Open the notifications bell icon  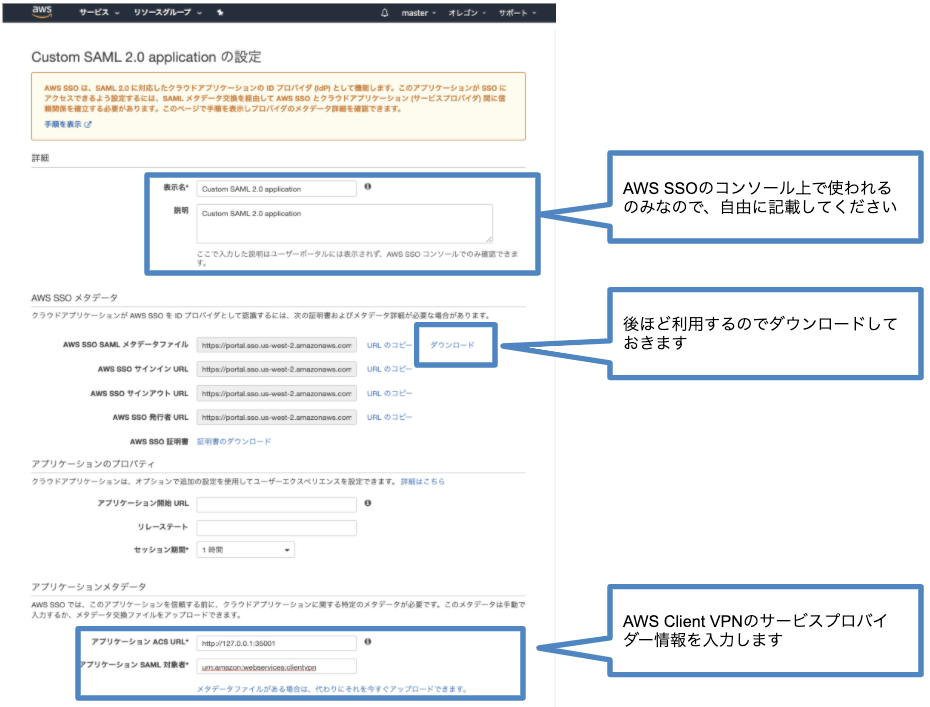coord(384,12)
